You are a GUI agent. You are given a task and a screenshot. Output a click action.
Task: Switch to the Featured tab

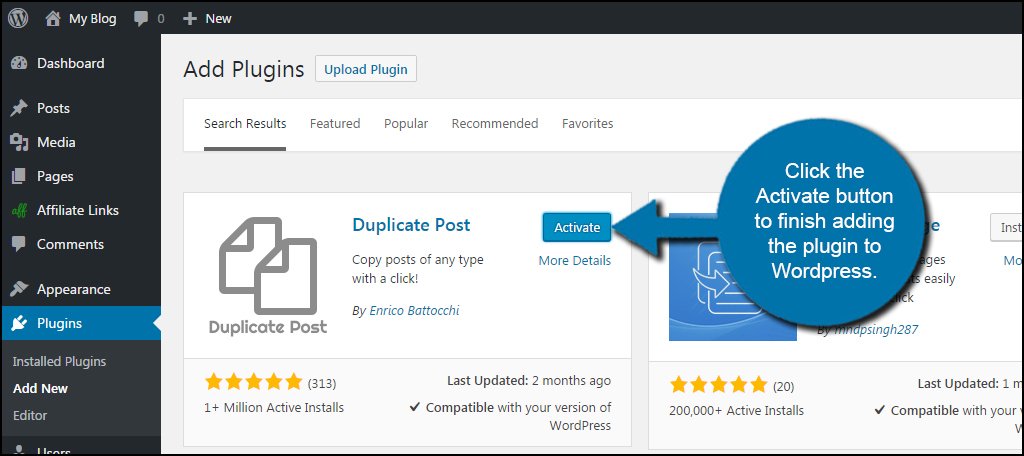335,123
